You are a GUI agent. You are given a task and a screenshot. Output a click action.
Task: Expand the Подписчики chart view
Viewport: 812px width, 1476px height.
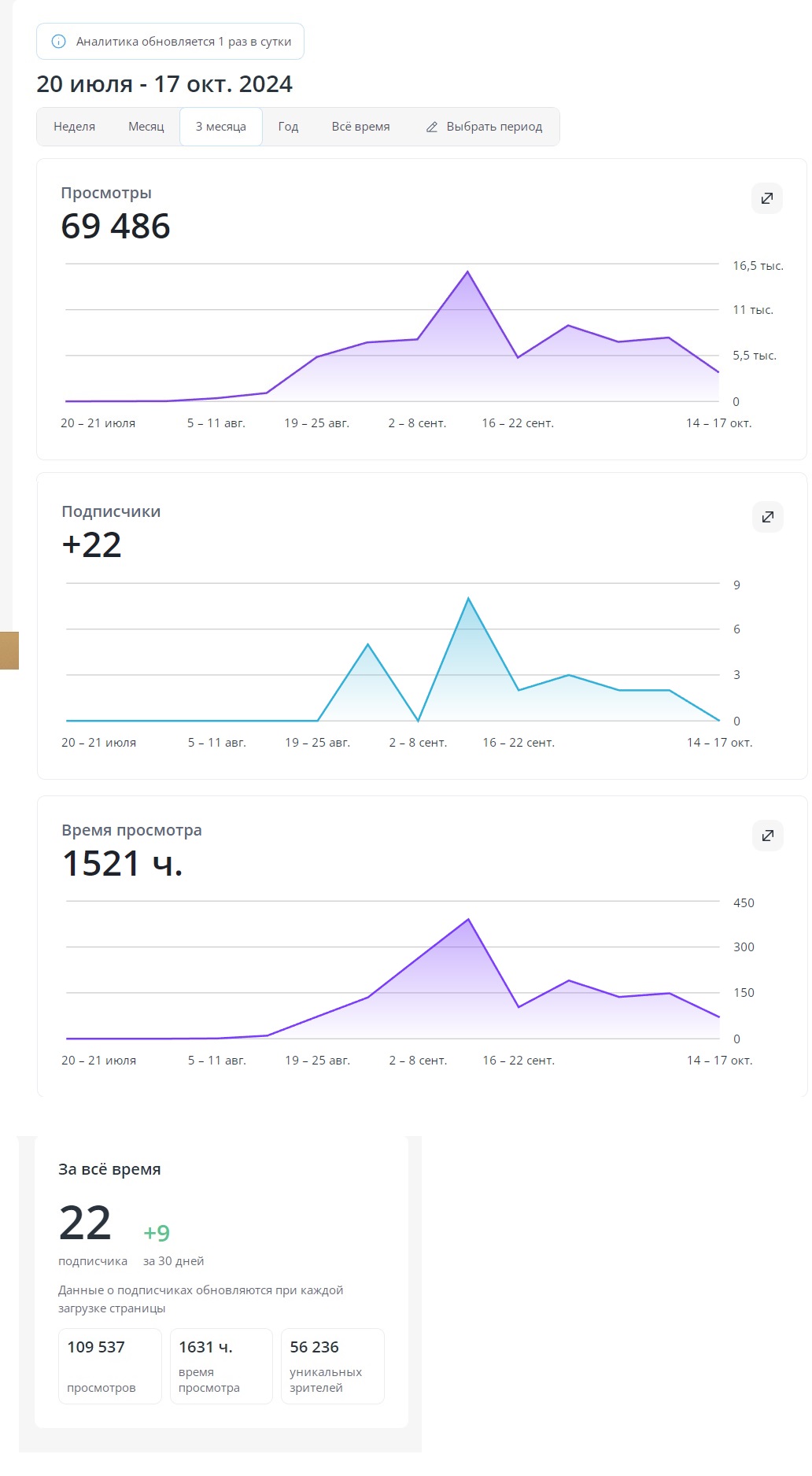pyautogui.click(x=767, y=517)
